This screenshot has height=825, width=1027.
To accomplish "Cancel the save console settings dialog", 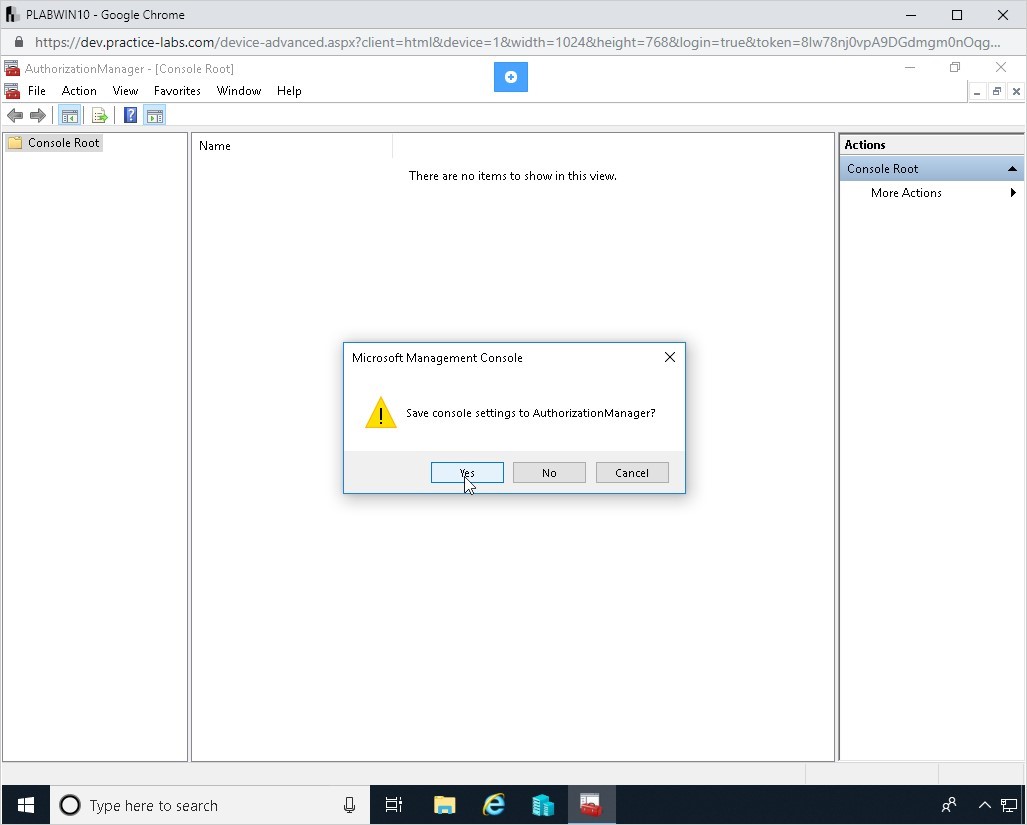I will pyautogui.click(x=632, y=473).
